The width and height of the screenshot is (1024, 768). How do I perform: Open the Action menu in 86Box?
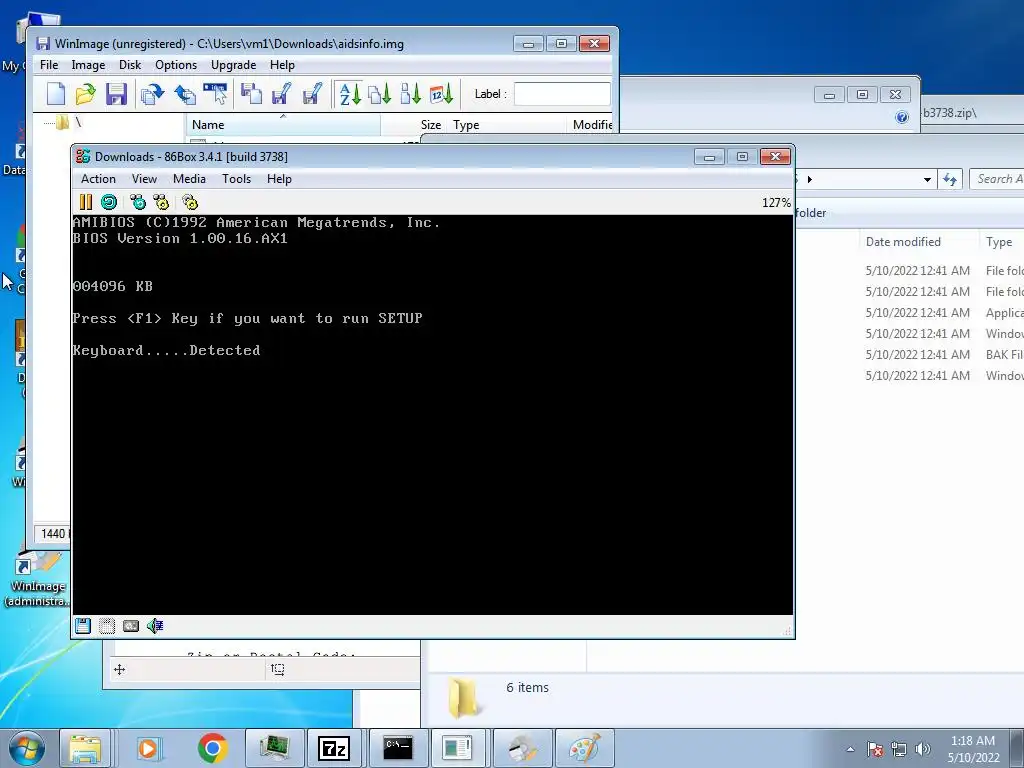(98, 179)
